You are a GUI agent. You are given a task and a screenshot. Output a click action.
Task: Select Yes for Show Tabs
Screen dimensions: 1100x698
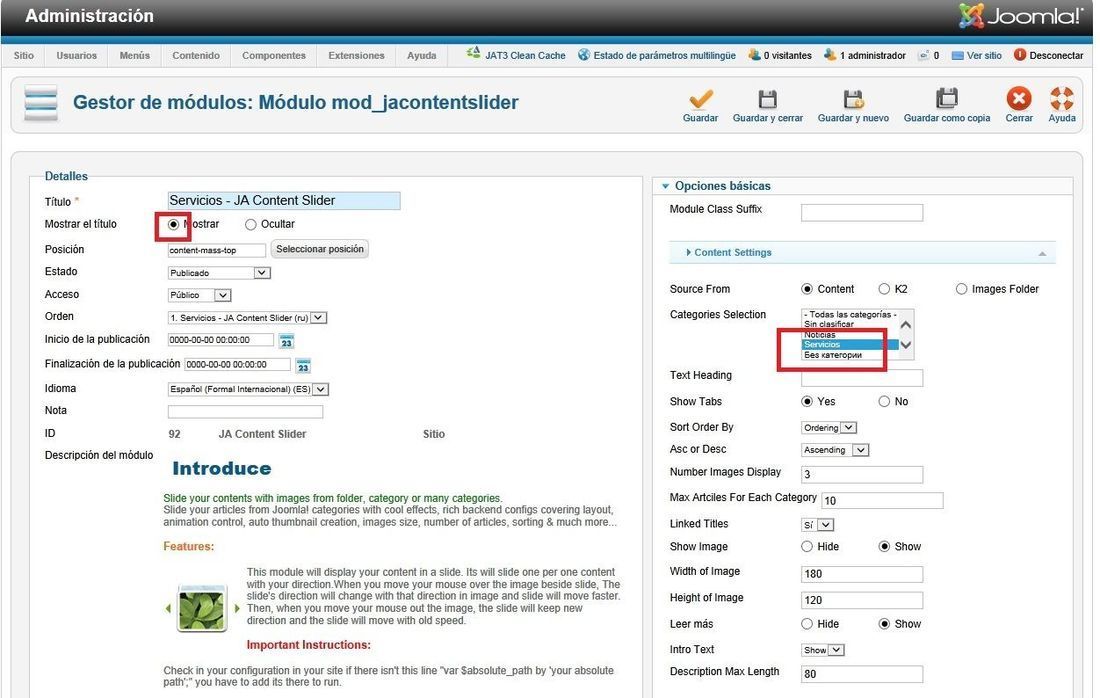[x=807, y=401]
